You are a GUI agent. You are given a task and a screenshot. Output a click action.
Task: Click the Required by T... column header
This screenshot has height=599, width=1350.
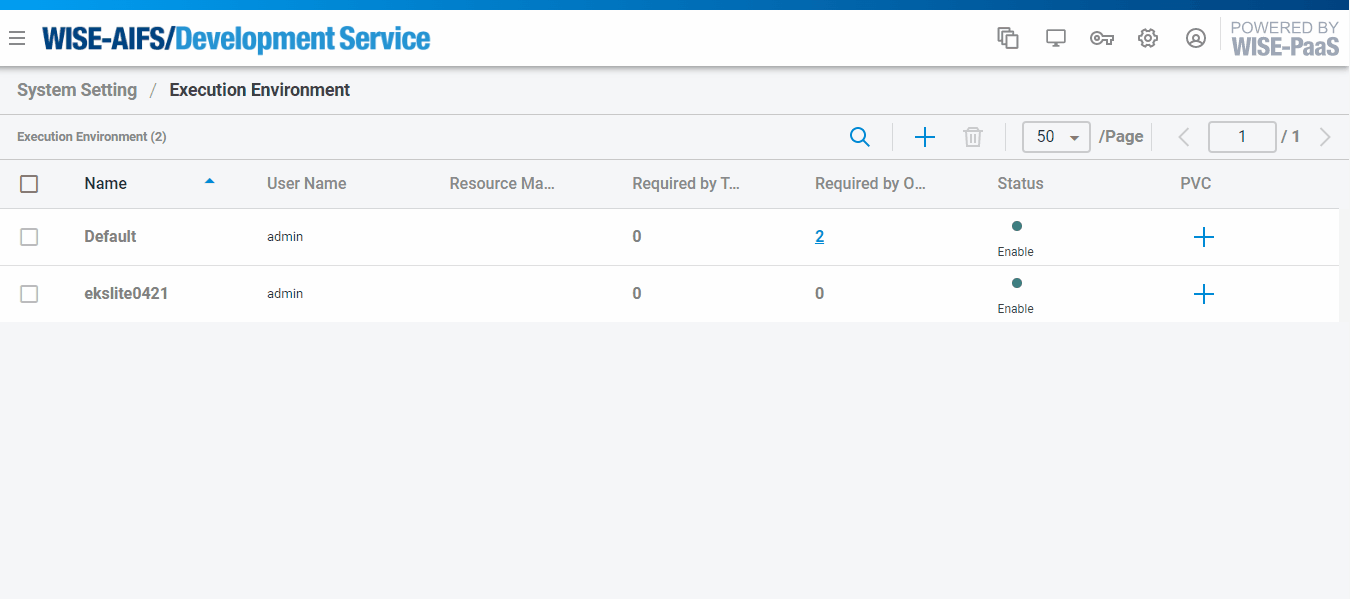tap(687, 184)
